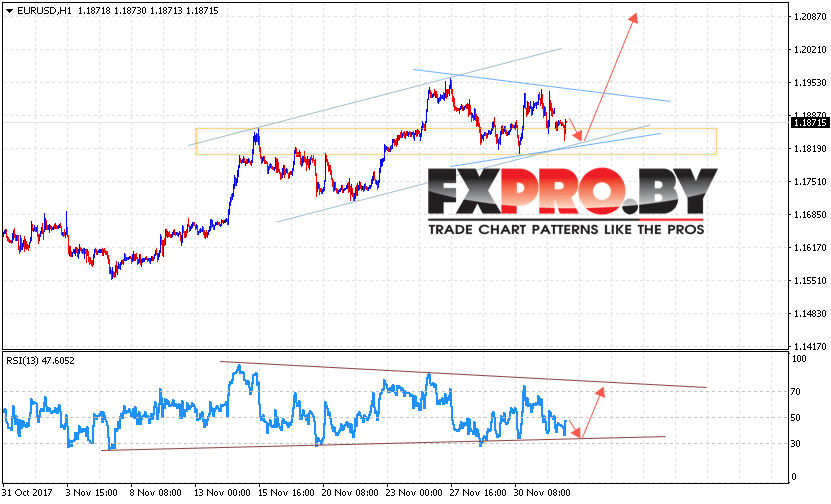
Task: Click price axis label 1.16170
Action: coord(810,247)
